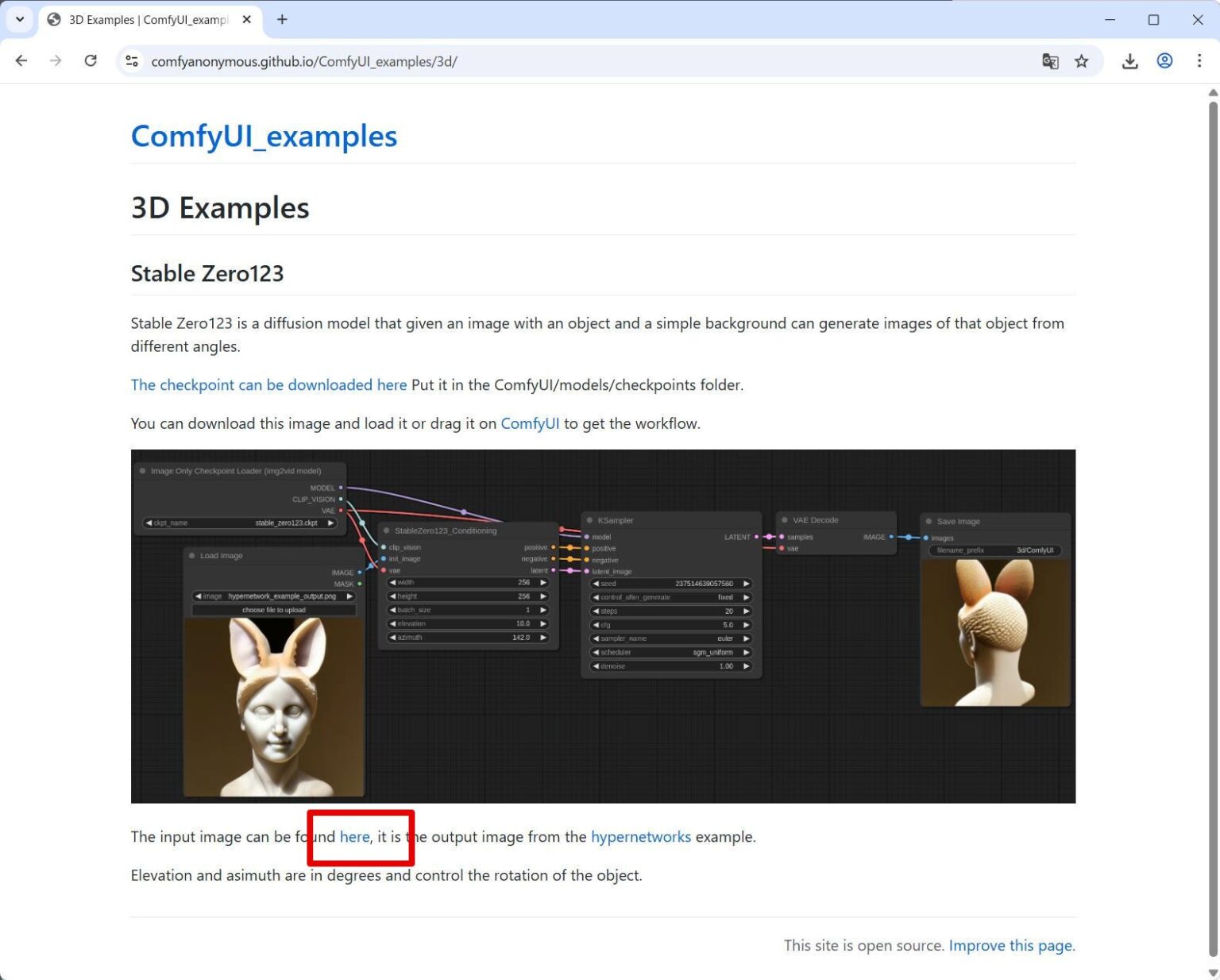
Task: Click the site information icon beside the URL
Action: click(131, 60)
